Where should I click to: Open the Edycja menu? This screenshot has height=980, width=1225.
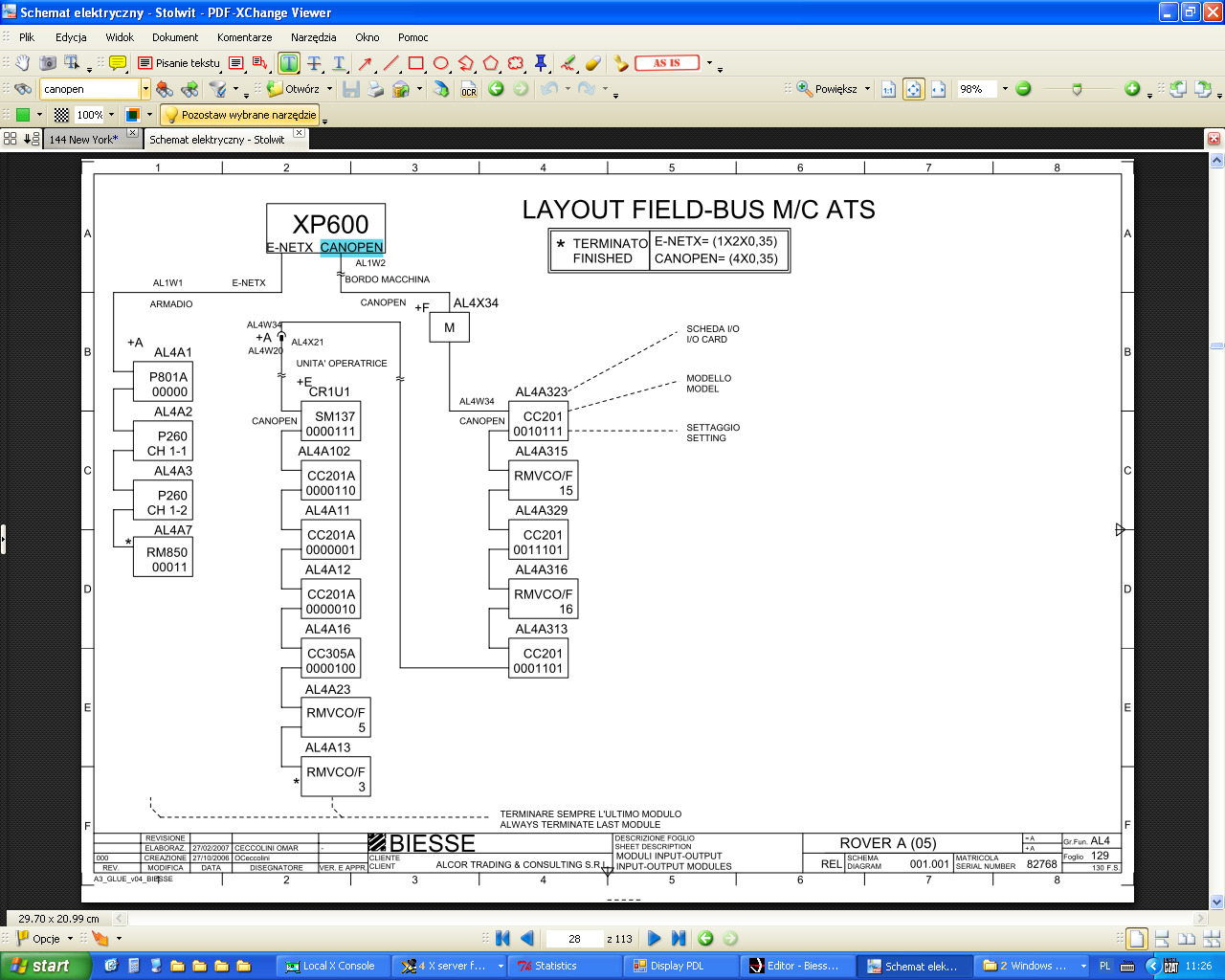point(71,37)
